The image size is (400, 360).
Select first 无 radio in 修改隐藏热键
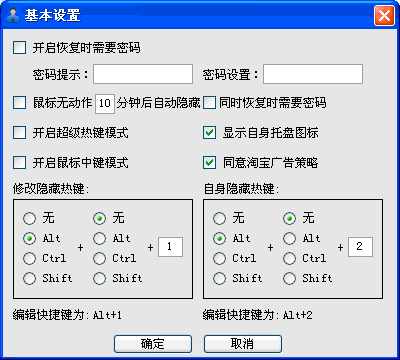(29, 218)
